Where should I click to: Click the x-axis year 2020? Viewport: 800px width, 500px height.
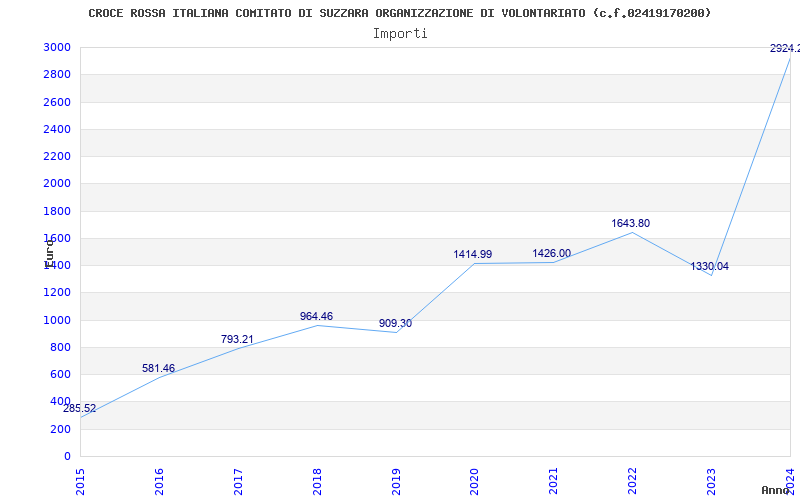click(475, 482)
